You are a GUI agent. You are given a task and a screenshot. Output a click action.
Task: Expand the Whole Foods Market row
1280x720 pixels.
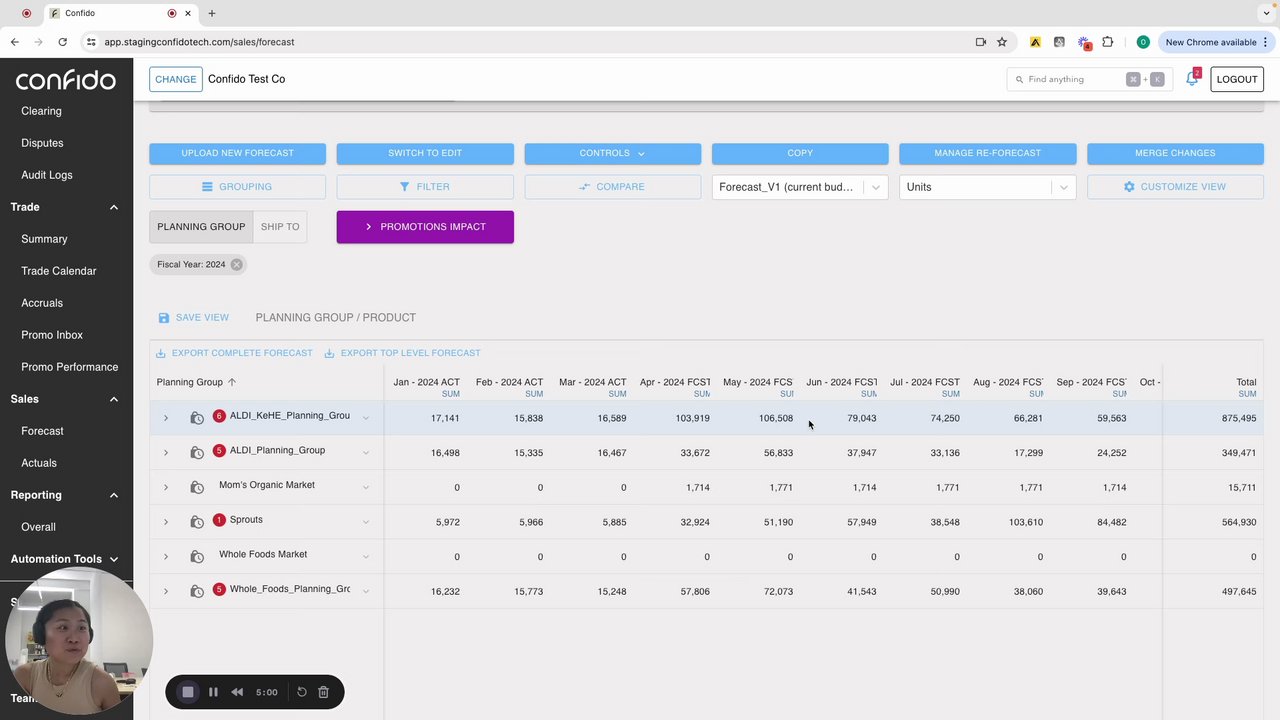tap(166, 557)
